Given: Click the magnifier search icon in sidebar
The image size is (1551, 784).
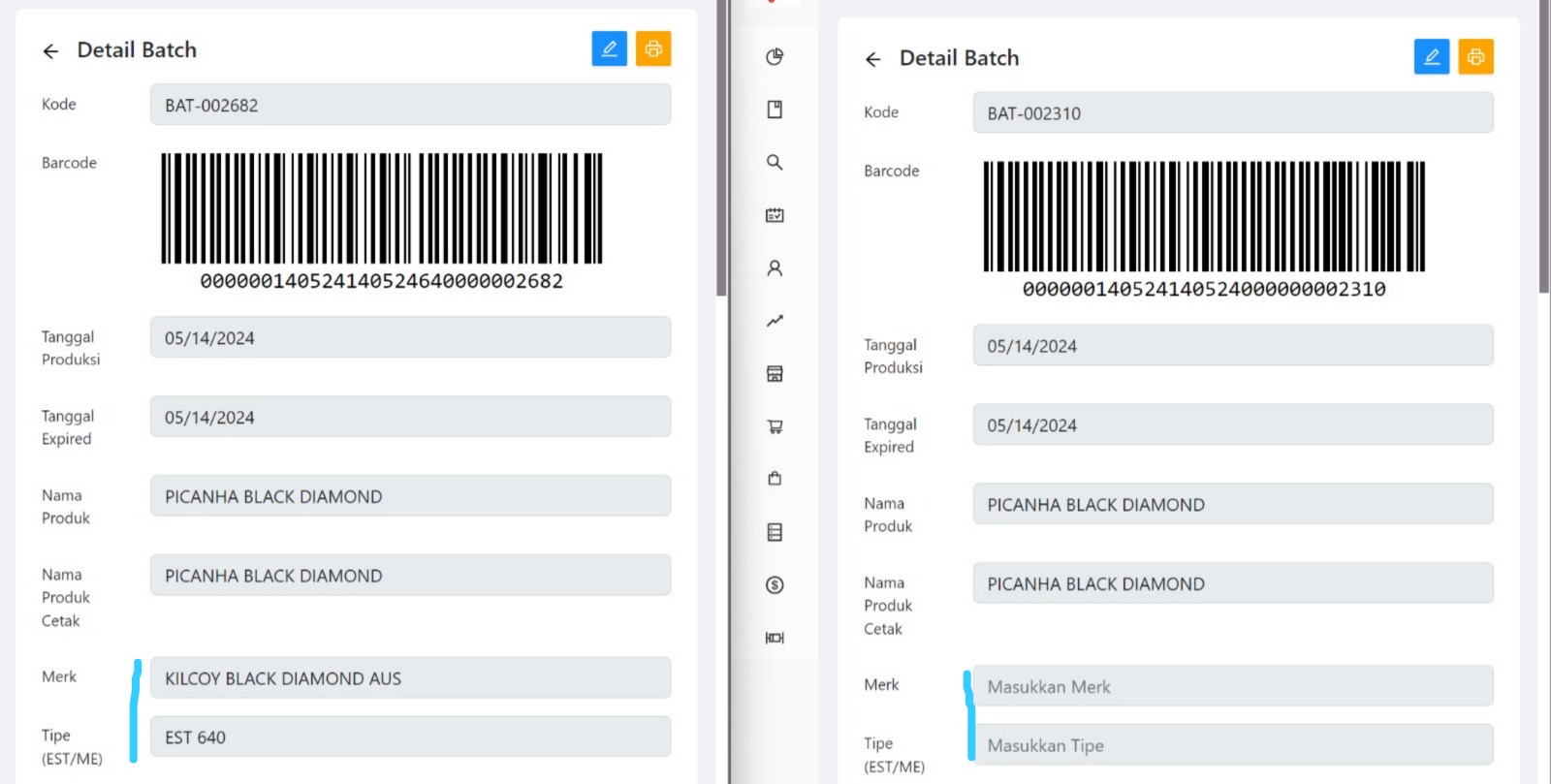Looking at the screenshot, I should pos(775,163).
